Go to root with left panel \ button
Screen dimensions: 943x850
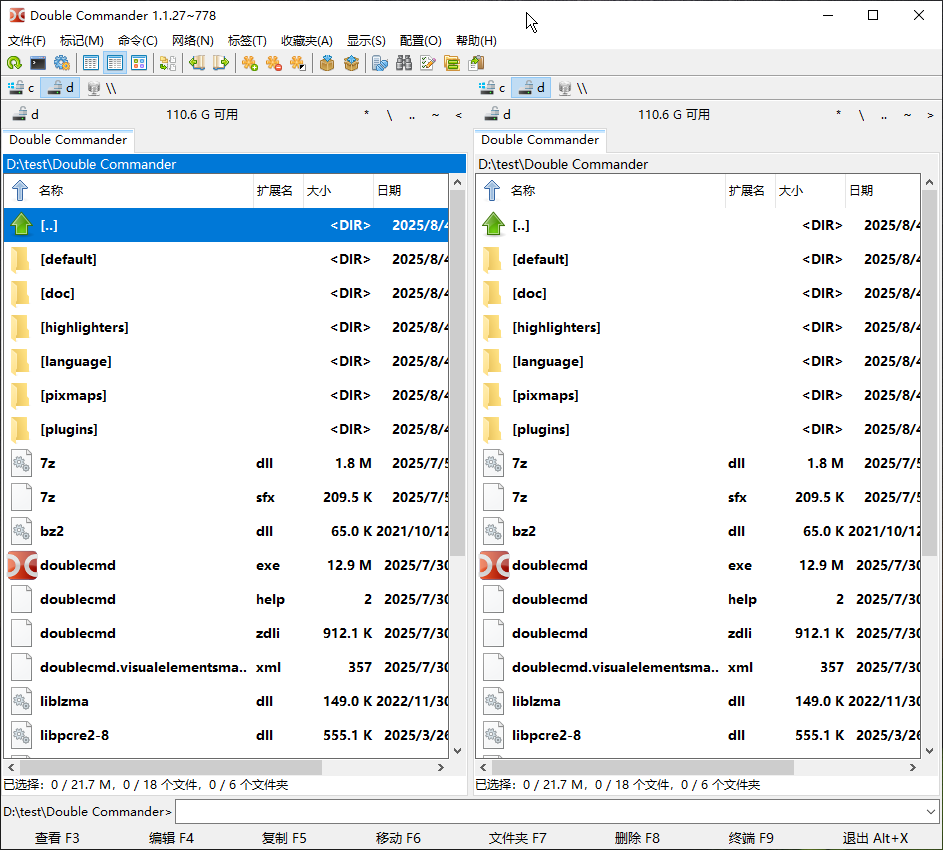(389, 114)
